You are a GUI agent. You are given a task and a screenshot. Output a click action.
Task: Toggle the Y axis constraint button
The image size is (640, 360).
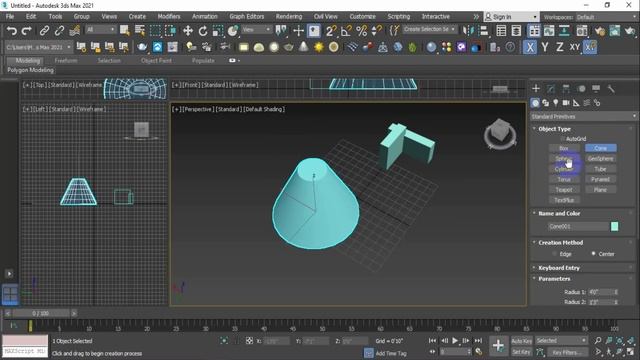pyautogui.click(x=545, y=47)
